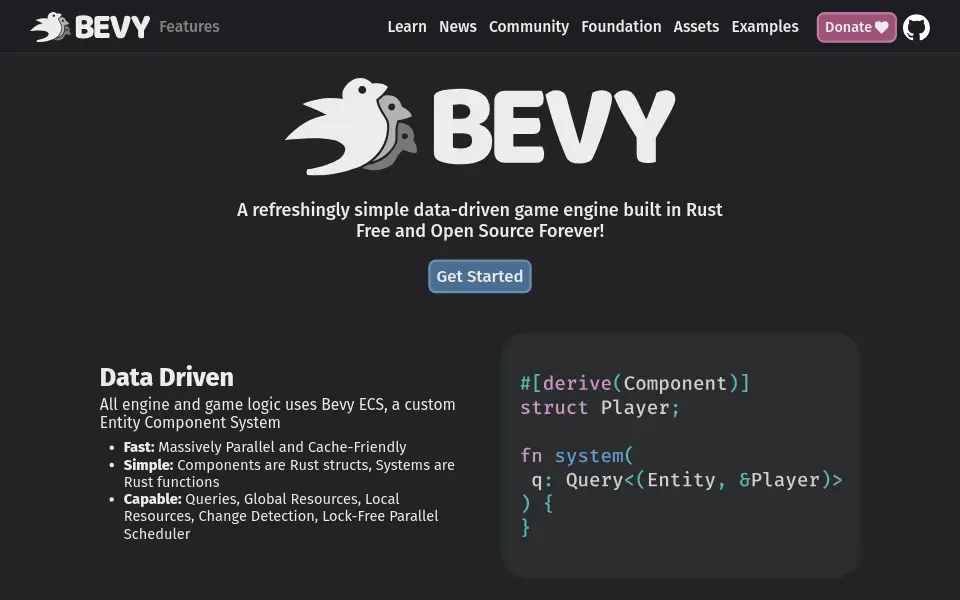Viewport: 960px width, 600px height.
Task: Click the large Bevy bird hero logo
Action: [x=351, y=126]
